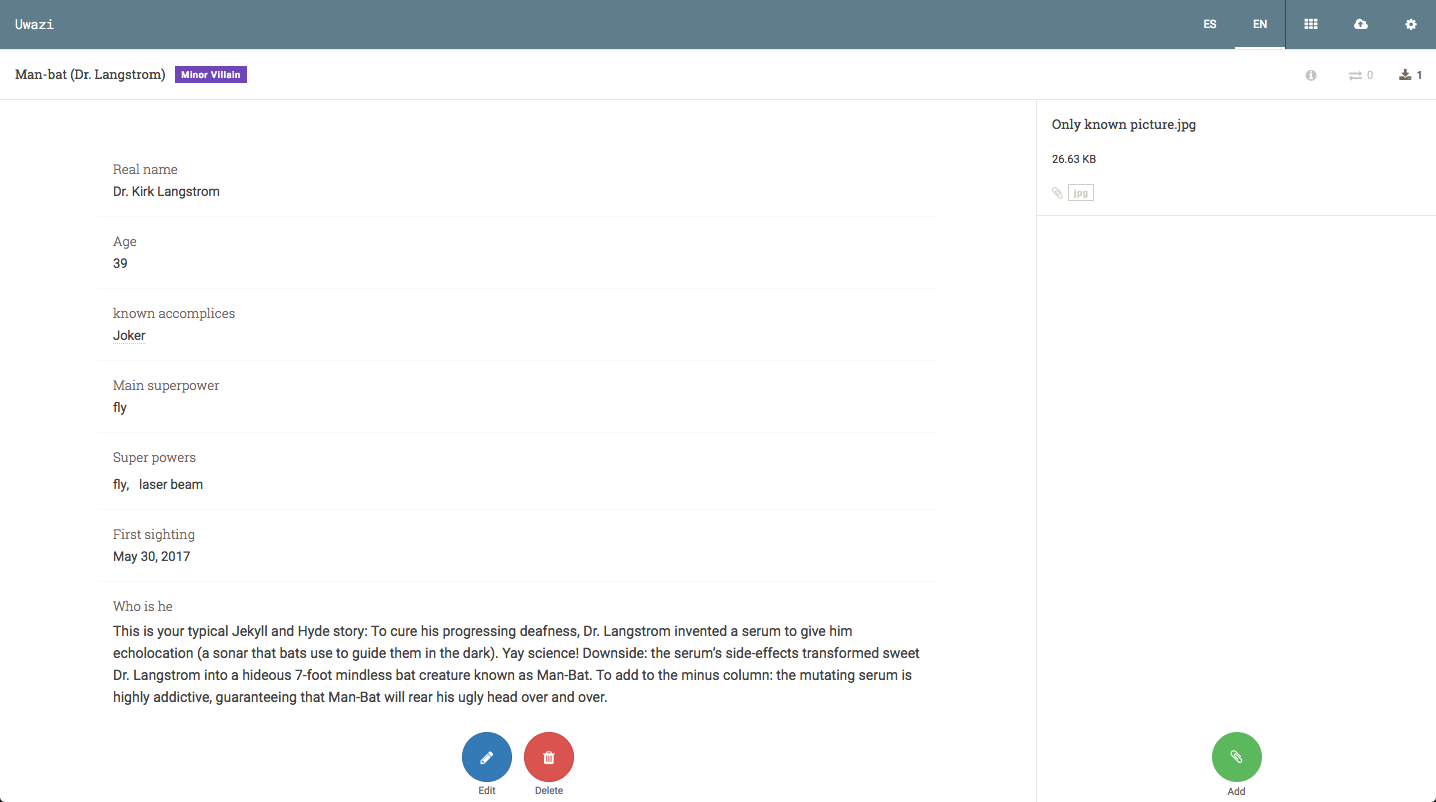Click the Super powers label
1436x802 pixels.
(x=154, y=458)
